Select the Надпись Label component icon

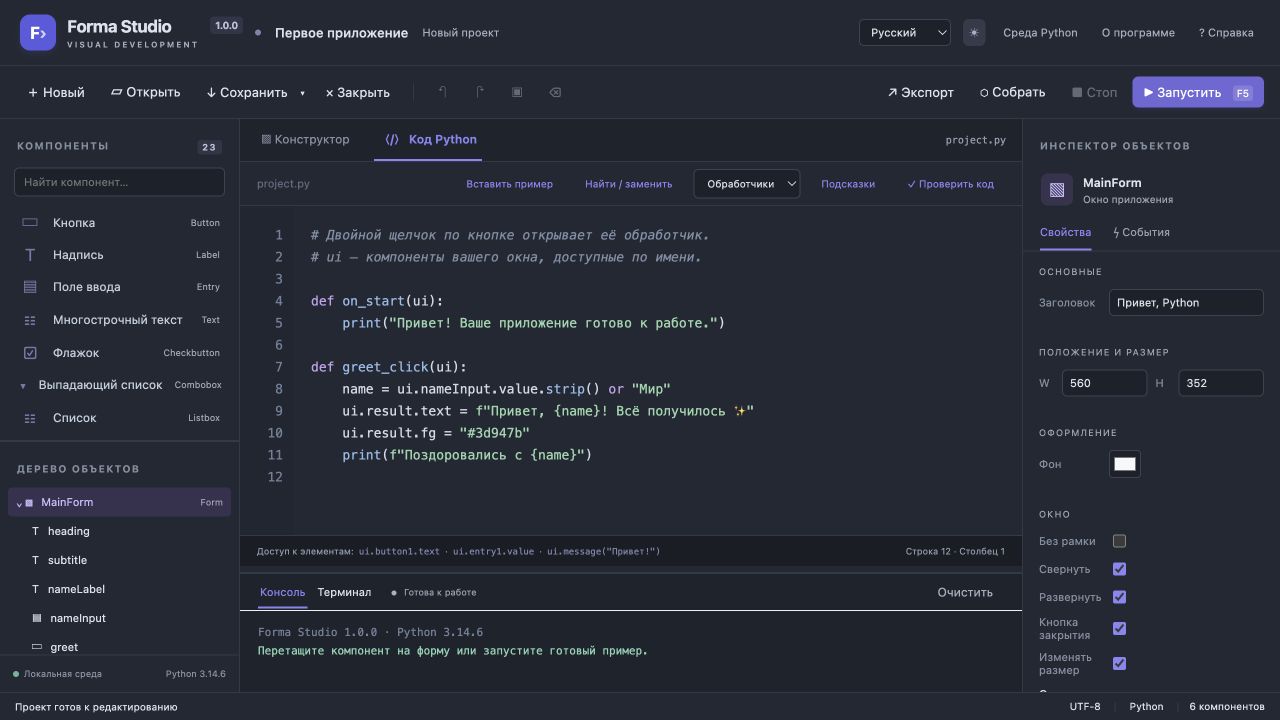(30, 255)
